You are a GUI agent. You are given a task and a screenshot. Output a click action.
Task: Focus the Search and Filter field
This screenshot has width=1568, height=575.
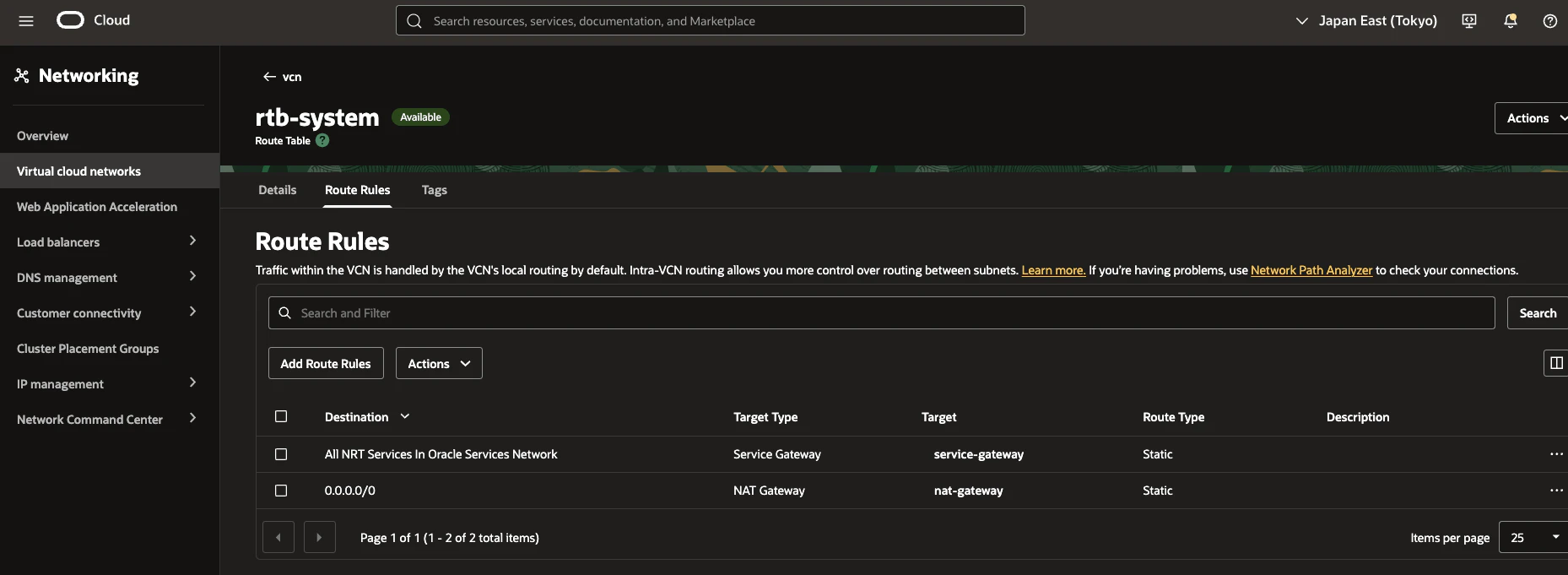pos(881,312)
